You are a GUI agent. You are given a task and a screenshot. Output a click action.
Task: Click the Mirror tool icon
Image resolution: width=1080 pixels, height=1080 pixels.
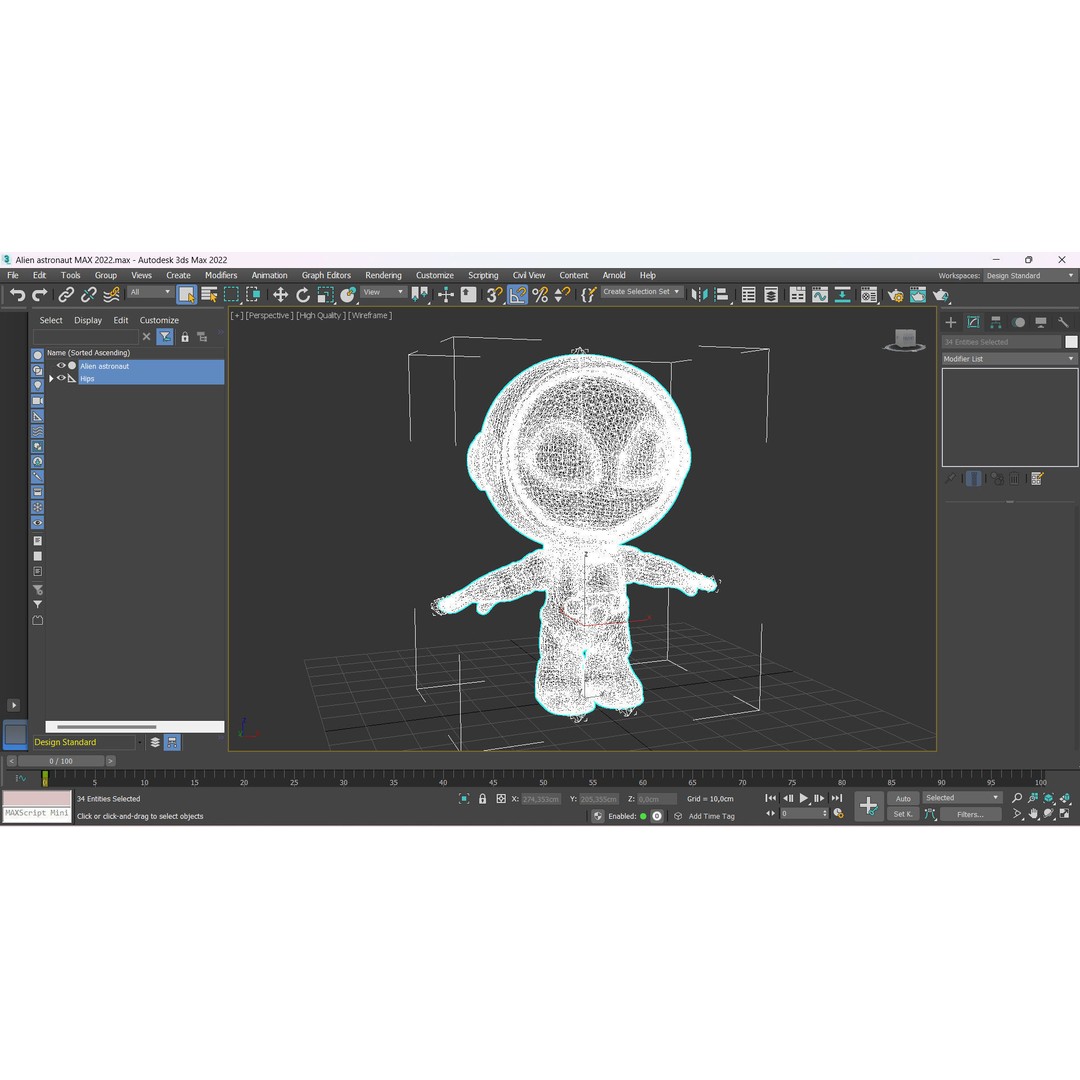pos(699,295)
